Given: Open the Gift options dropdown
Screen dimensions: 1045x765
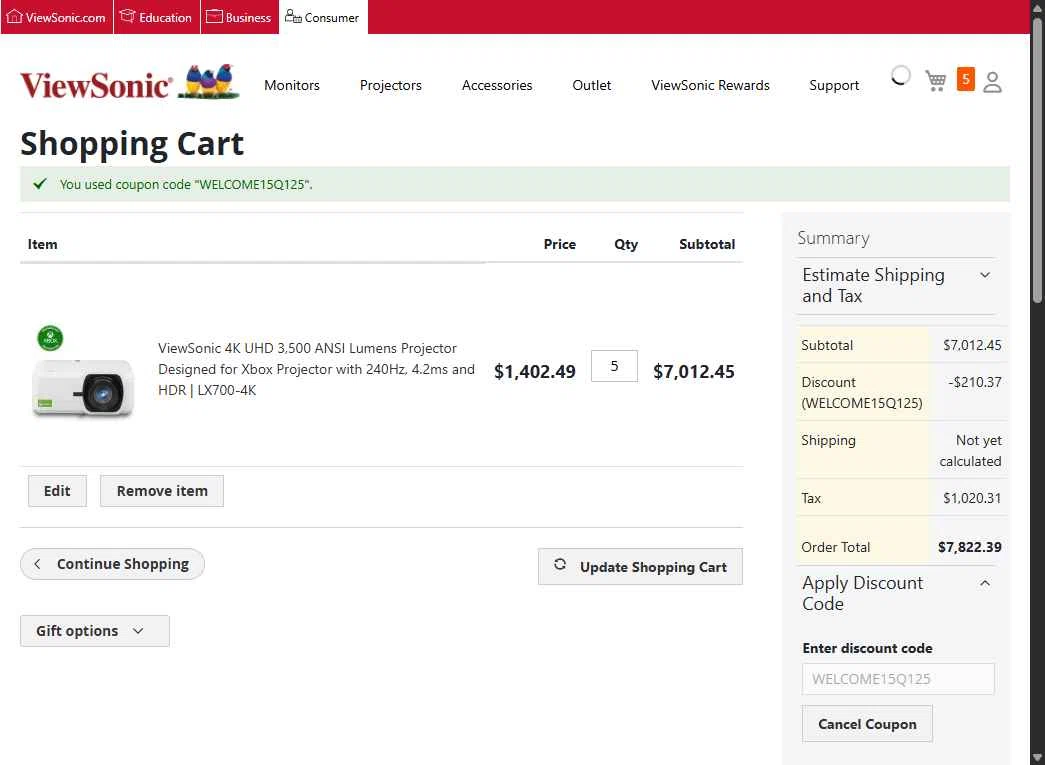Looking at the screenshot, I should [x=95, y=630].
